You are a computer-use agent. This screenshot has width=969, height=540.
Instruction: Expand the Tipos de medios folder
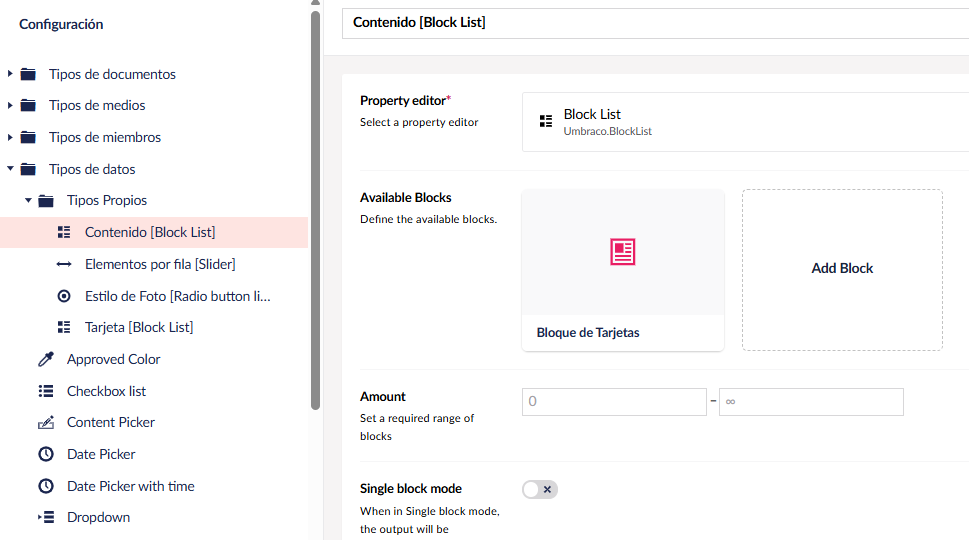point(10,105)
